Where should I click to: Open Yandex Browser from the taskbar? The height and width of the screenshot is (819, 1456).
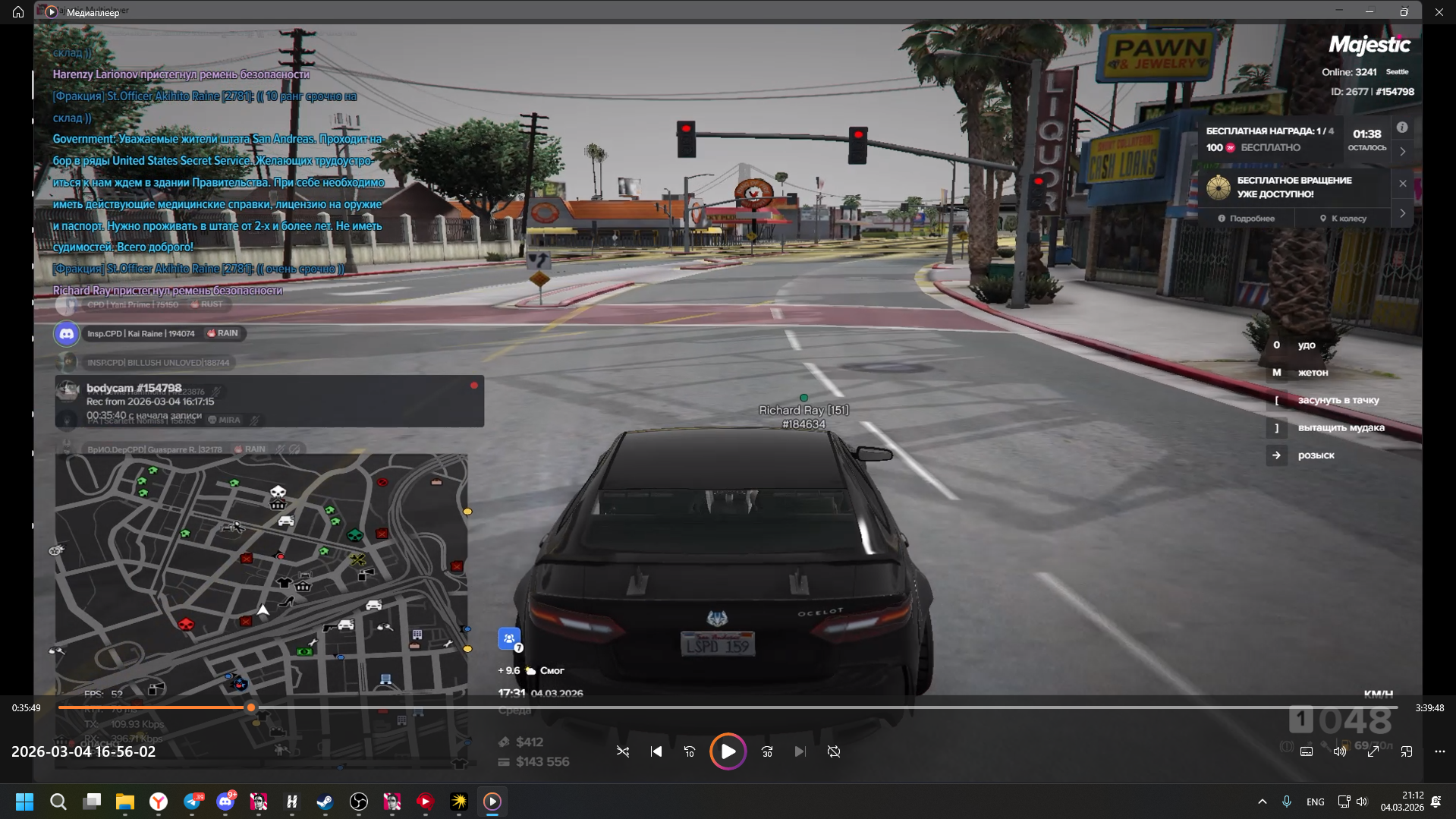tap(159, 802)
